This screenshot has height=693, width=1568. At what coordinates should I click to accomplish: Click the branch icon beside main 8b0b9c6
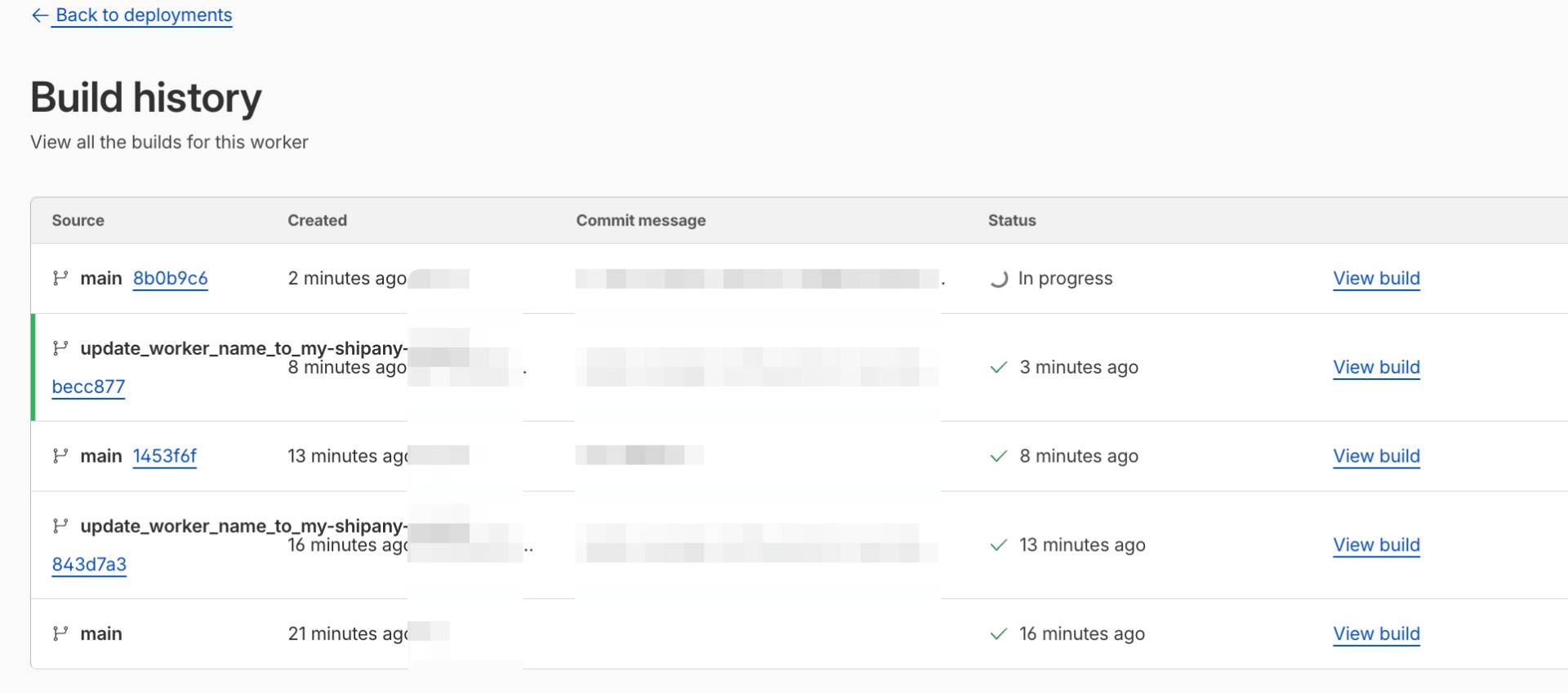tap(60, 278)
